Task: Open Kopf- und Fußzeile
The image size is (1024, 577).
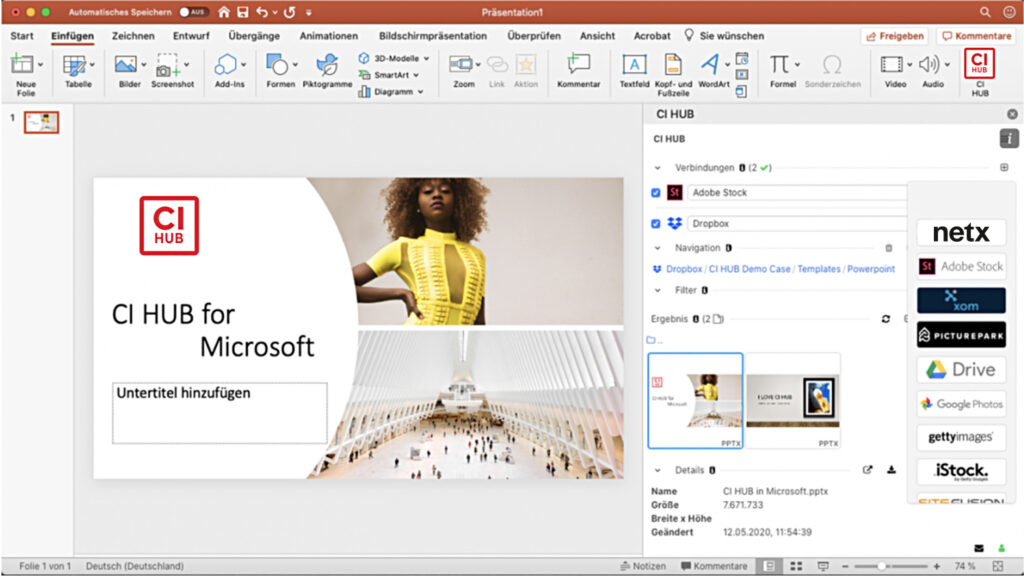Action: pyautogui.click(x=673, y=65)
